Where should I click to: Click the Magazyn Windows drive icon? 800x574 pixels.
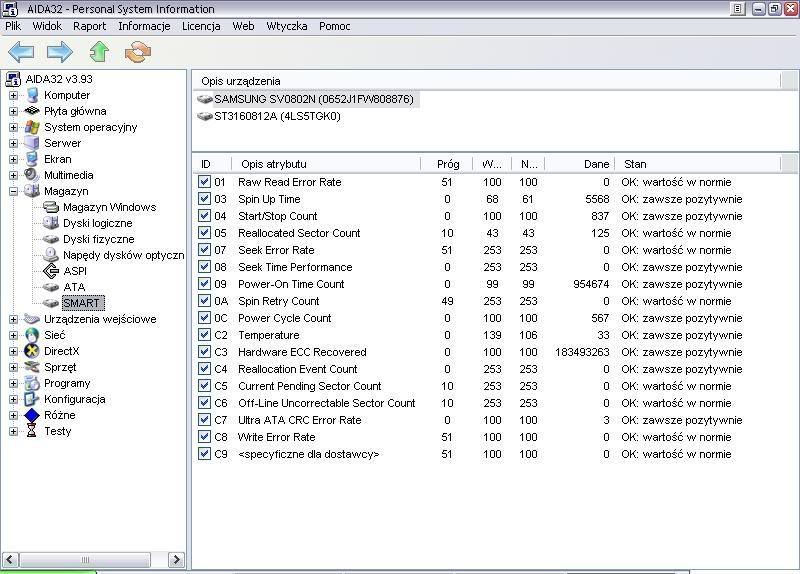(x=51, y=207)
